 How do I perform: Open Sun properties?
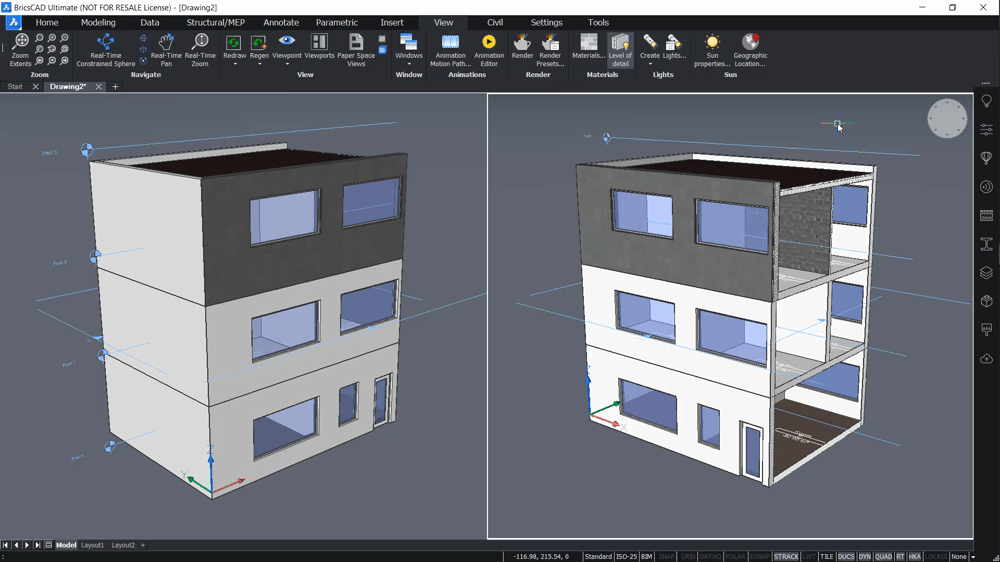point(712,50)
